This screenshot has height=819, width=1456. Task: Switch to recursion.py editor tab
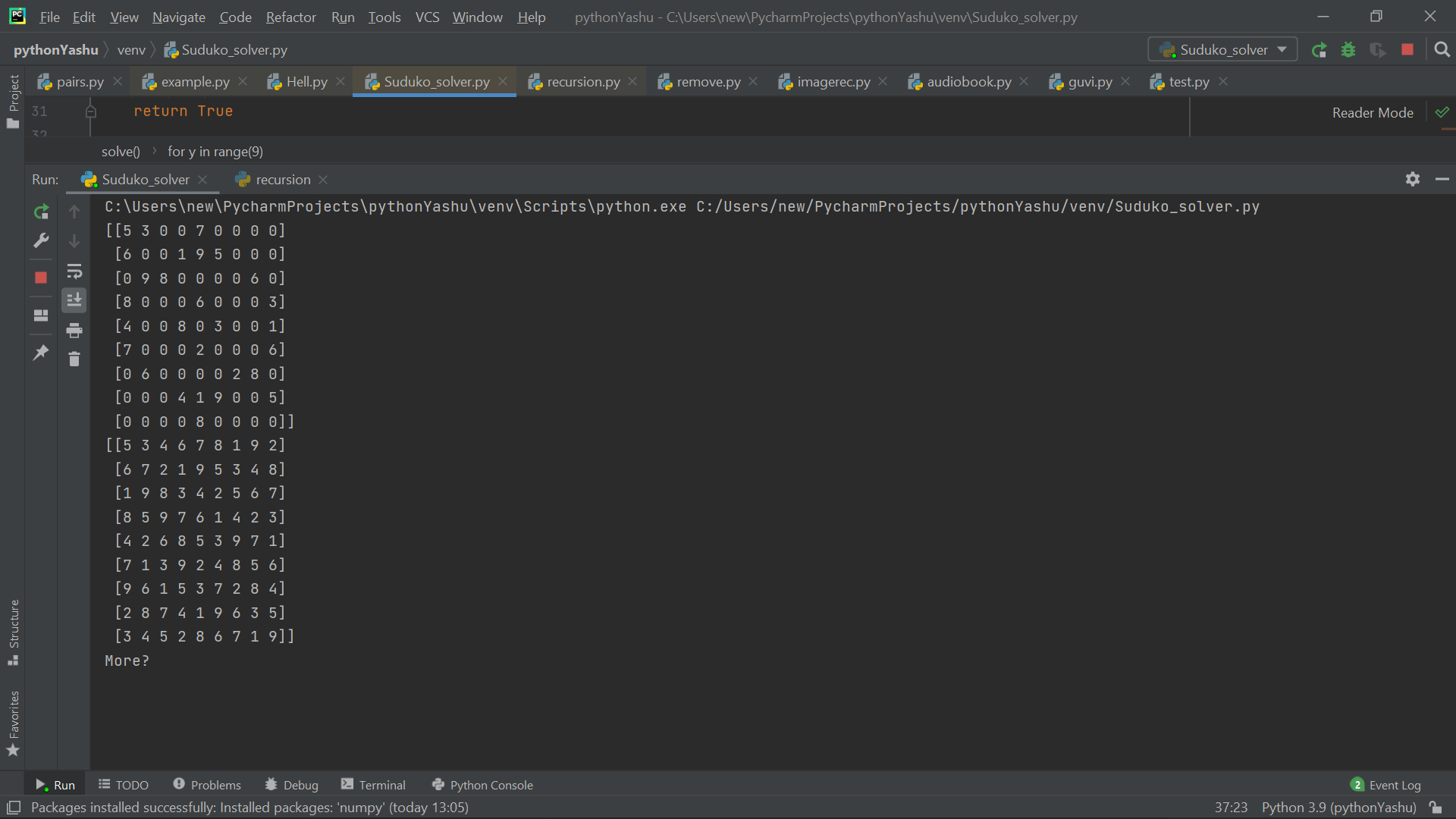(x=583, y=82)
